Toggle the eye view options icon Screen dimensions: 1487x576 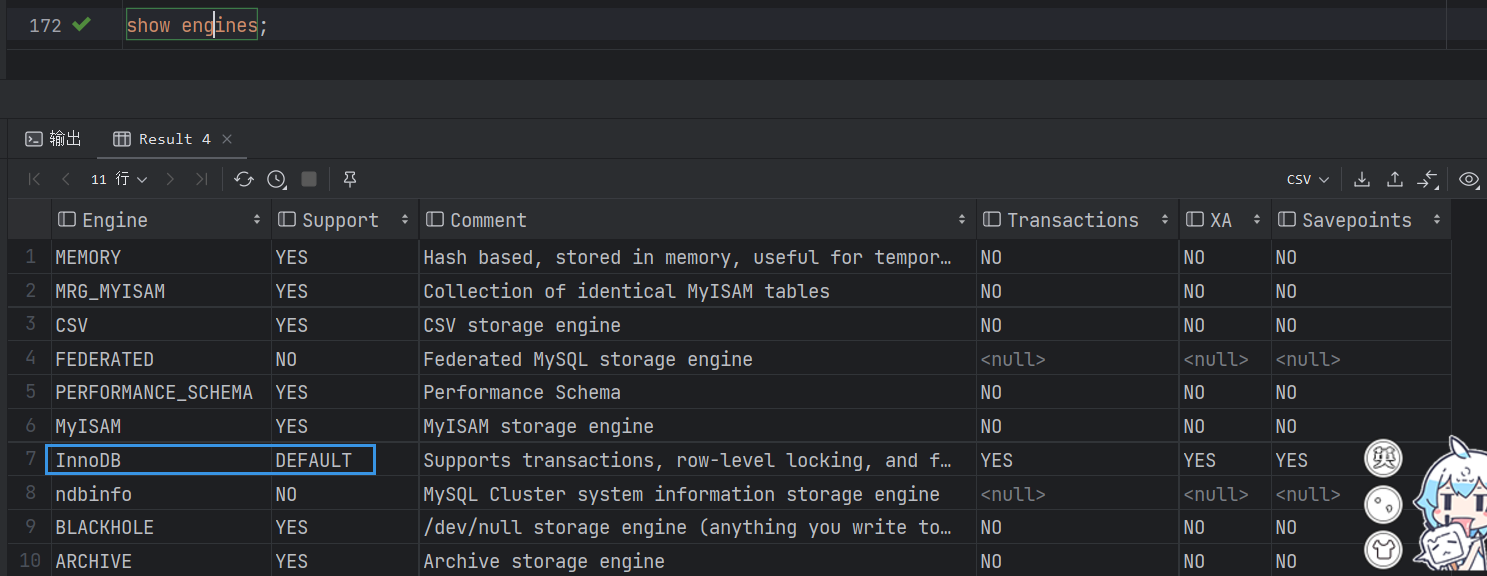click(1469, 179)
